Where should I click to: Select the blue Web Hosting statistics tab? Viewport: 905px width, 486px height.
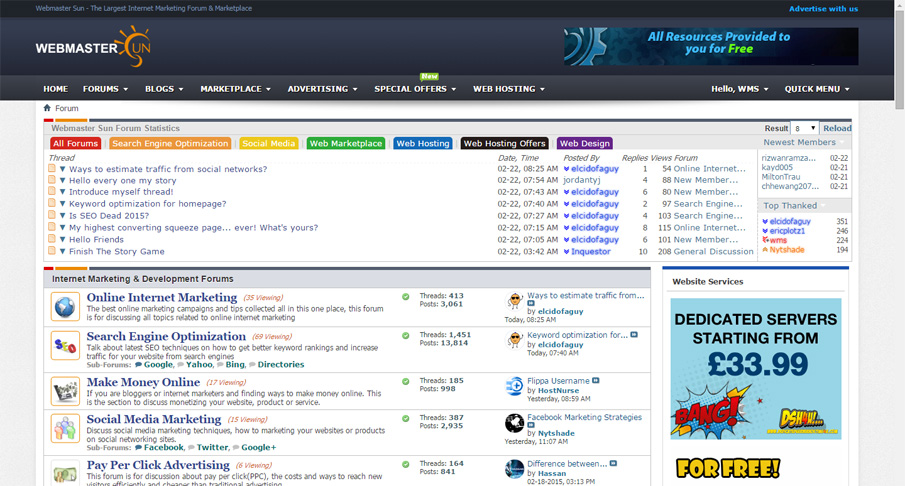click(x=422, y=143)
